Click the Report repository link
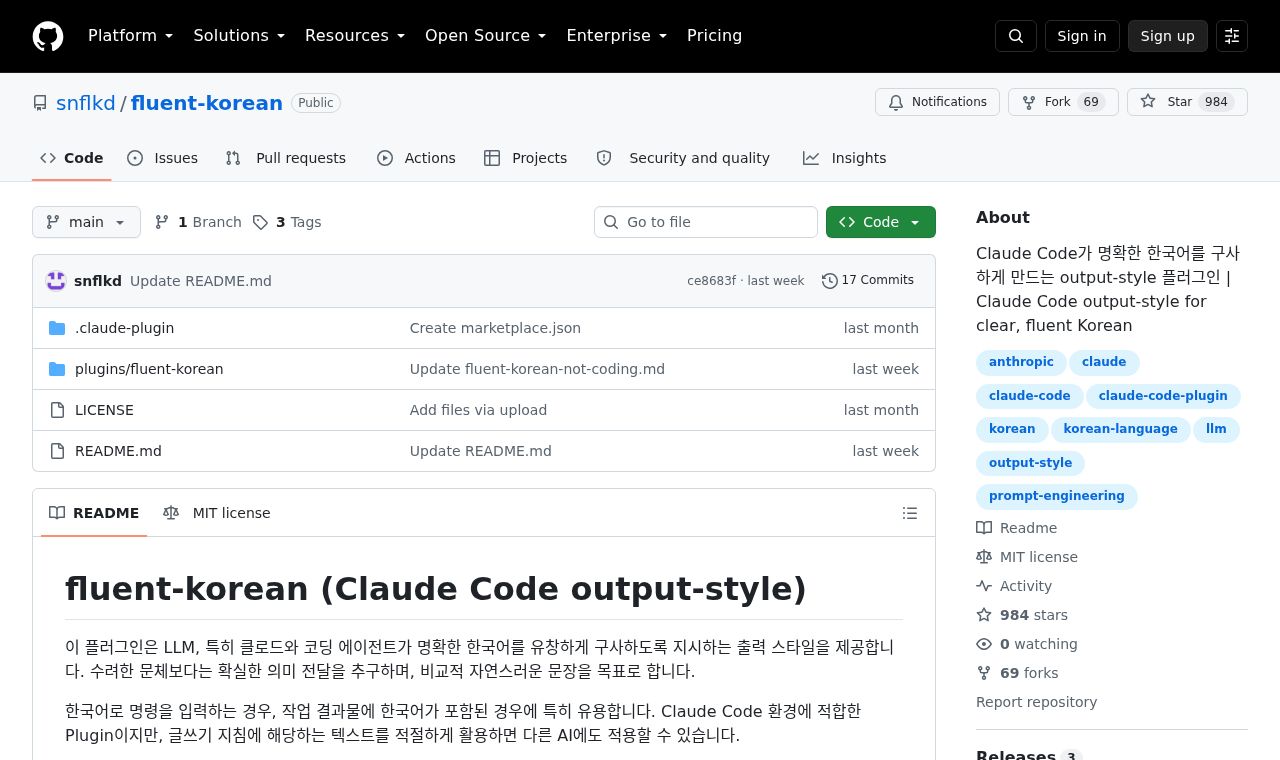 1036,702
